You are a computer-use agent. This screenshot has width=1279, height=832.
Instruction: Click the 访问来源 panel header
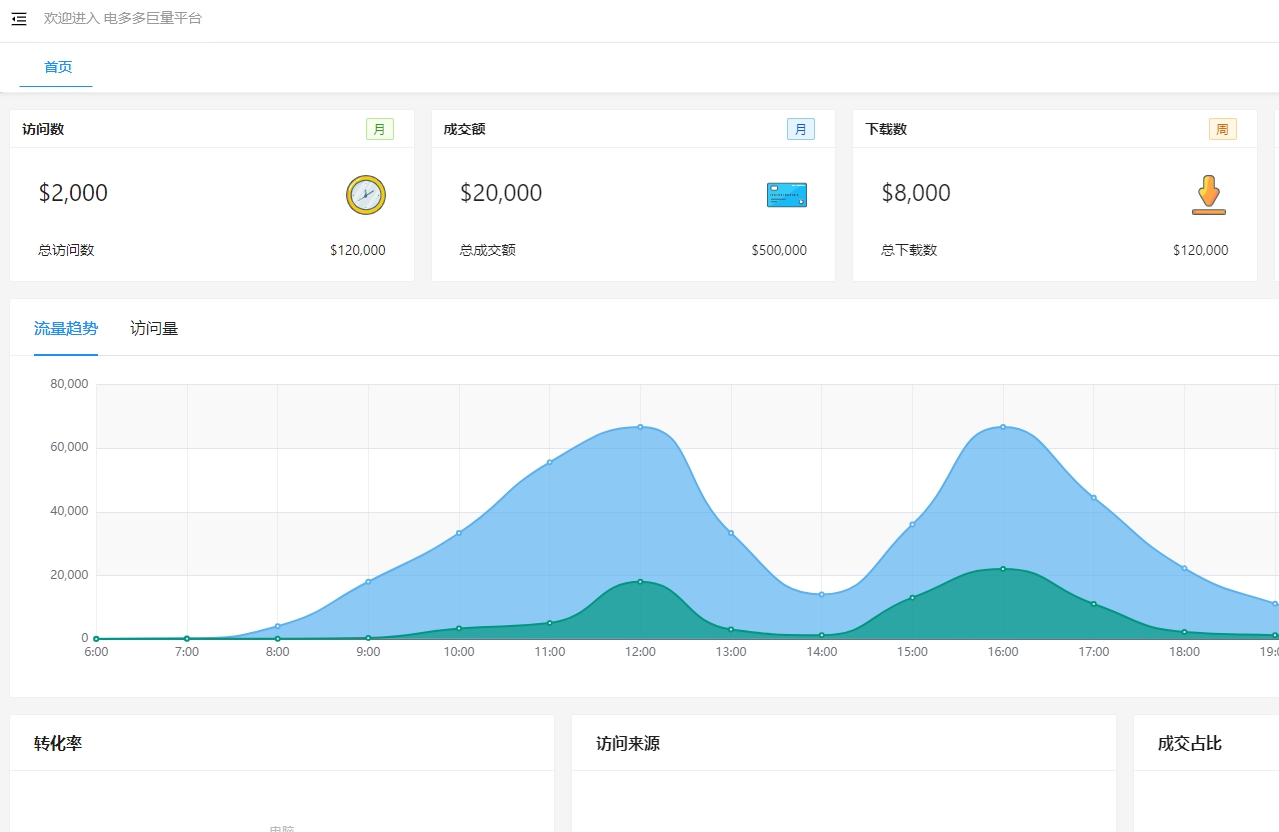(628, 743)
